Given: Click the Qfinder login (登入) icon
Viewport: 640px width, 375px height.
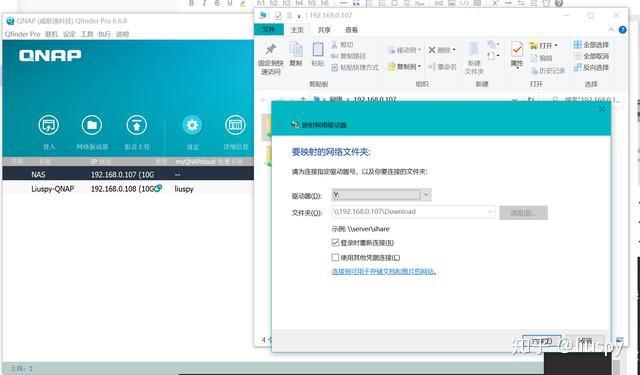Looking at the screenshot, I should coord(49,125).
